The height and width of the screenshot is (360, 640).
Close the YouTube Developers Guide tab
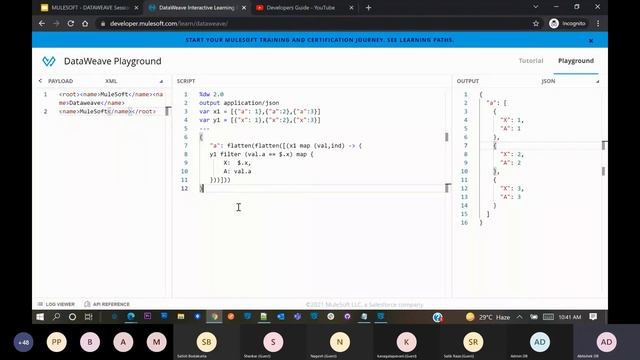pyautogui.click(x=351, y=8)
